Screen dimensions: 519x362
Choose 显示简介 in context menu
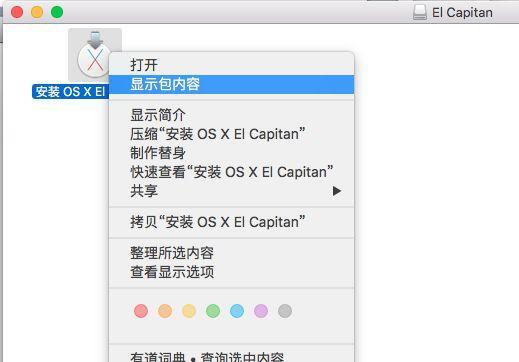231,115
